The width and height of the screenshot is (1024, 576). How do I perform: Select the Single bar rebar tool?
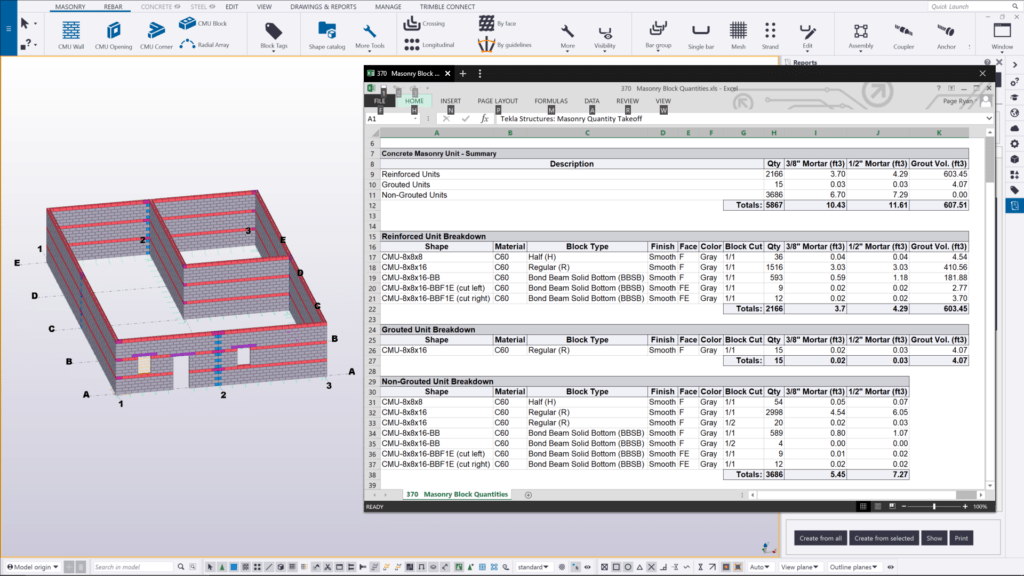pyautogui.click(x=701, y=34)
